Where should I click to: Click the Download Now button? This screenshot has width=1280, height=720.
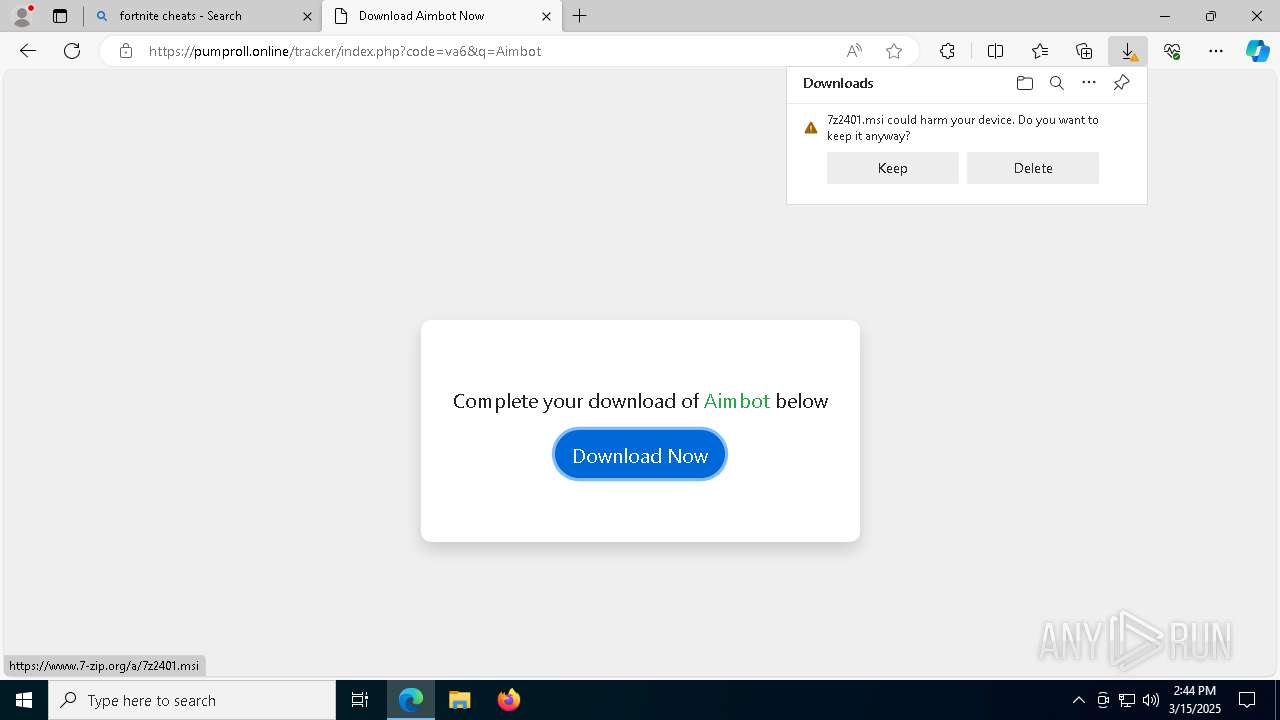[x=640, y=455]
